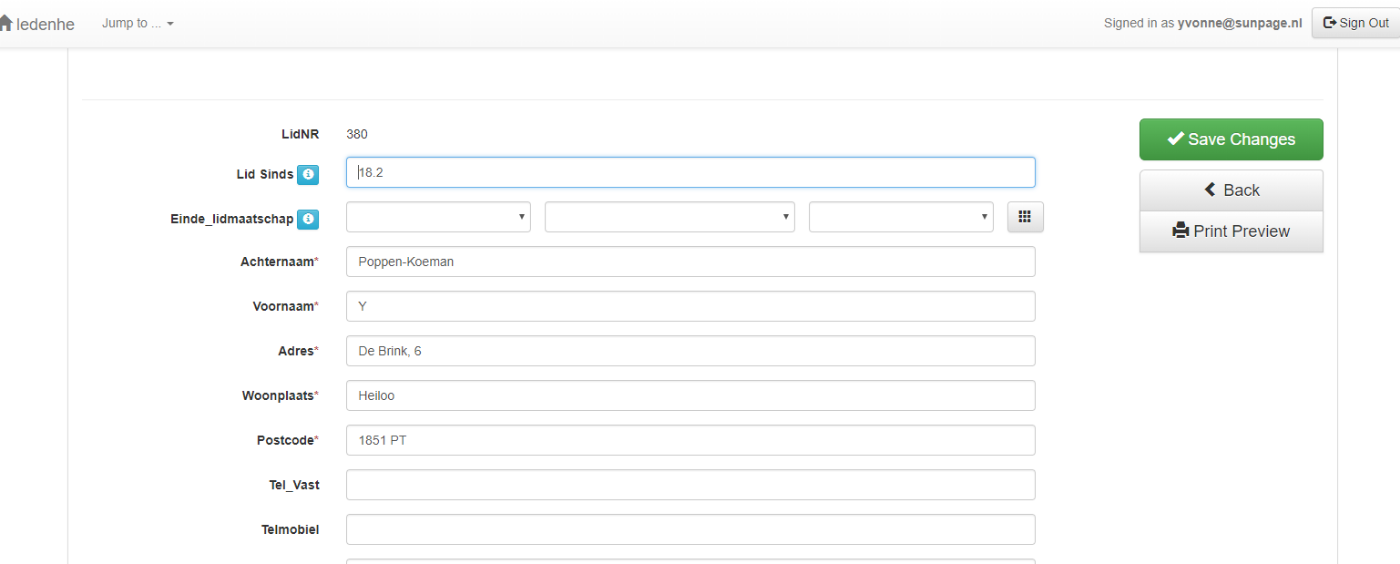The height and width of the screenshot is (564, 1400).
Task: Click the Achternaam field with Poppen-Koeman
Action: [690, 262]
